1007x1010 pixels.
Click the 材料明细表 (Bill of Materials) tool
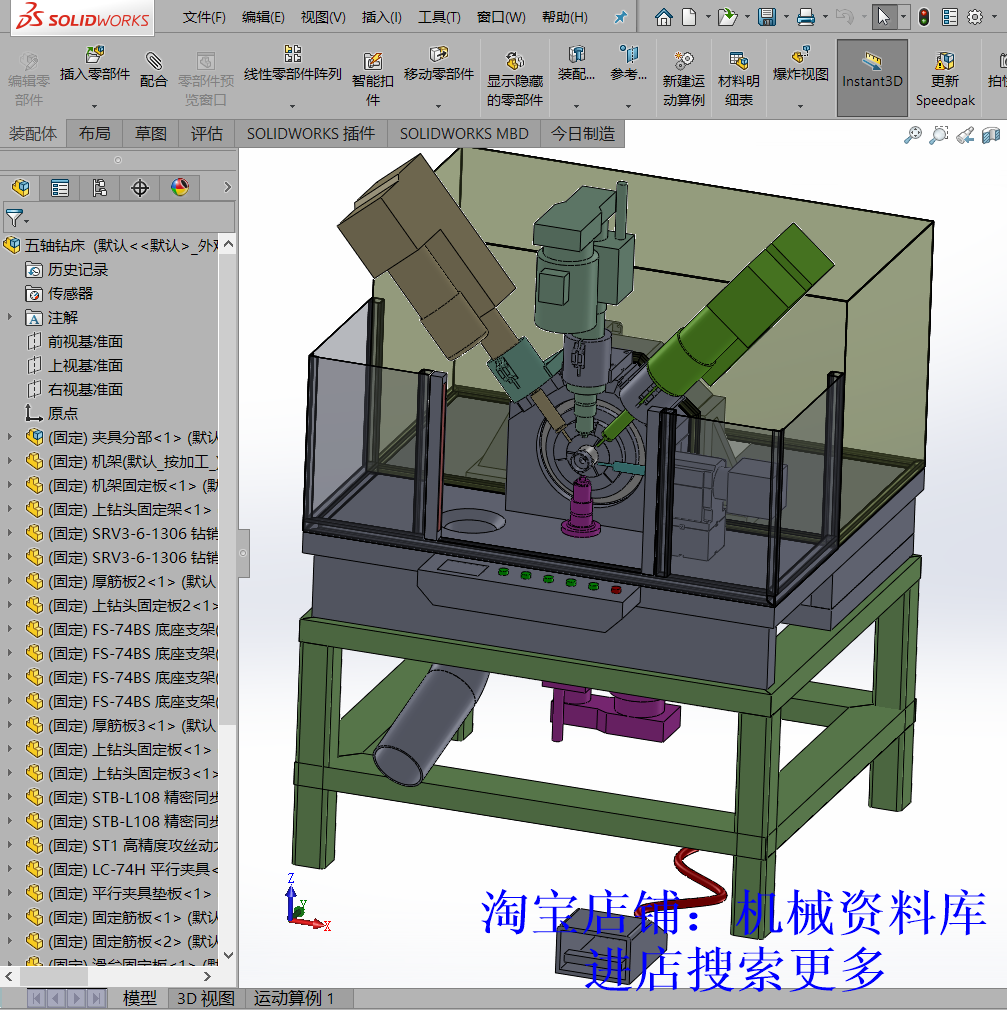(738, 70)
